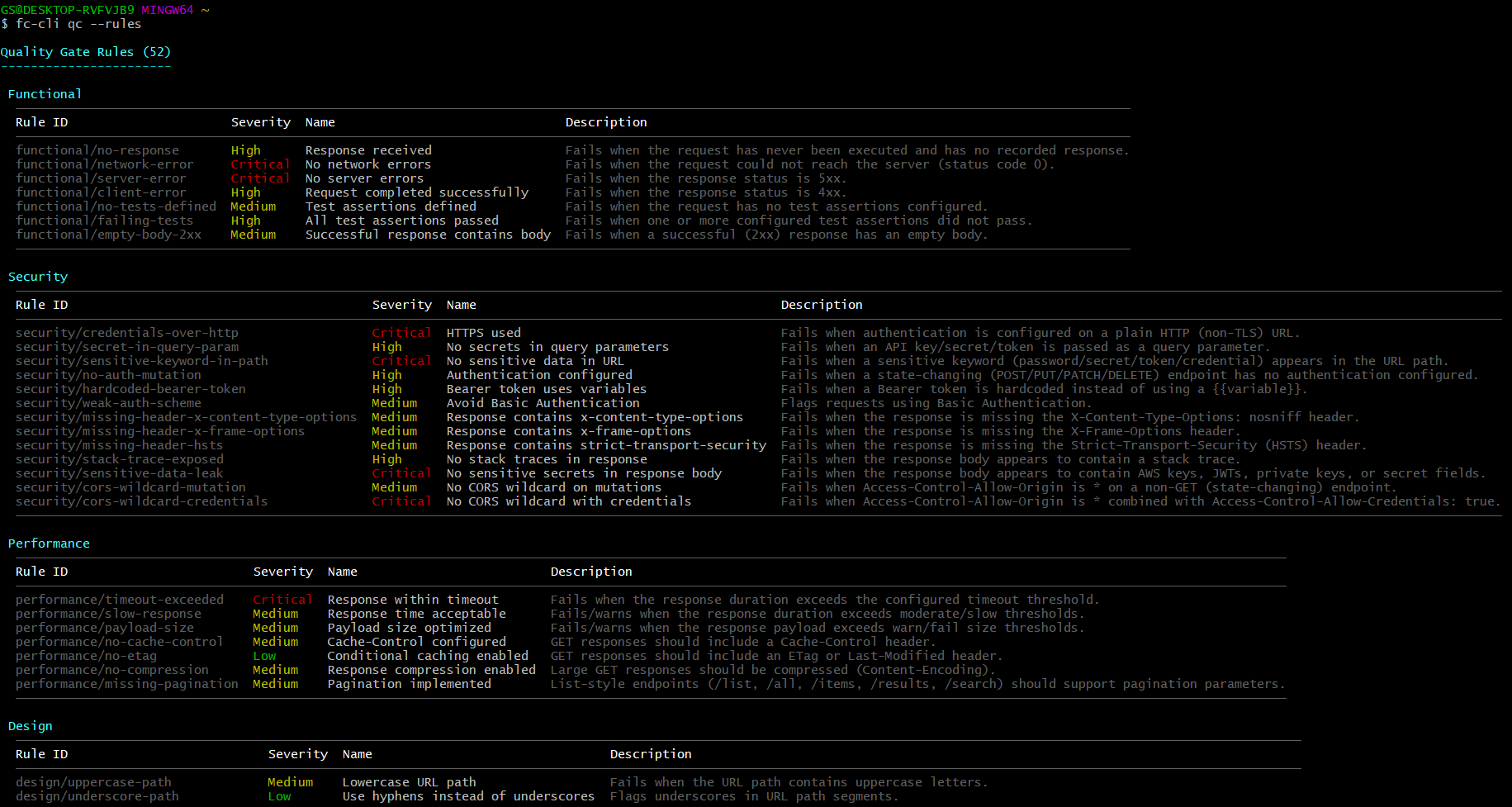Click the Severity column header in Functional table
Image resolution: width=1512 pixels, height=807 pixels.
[261, 122]
